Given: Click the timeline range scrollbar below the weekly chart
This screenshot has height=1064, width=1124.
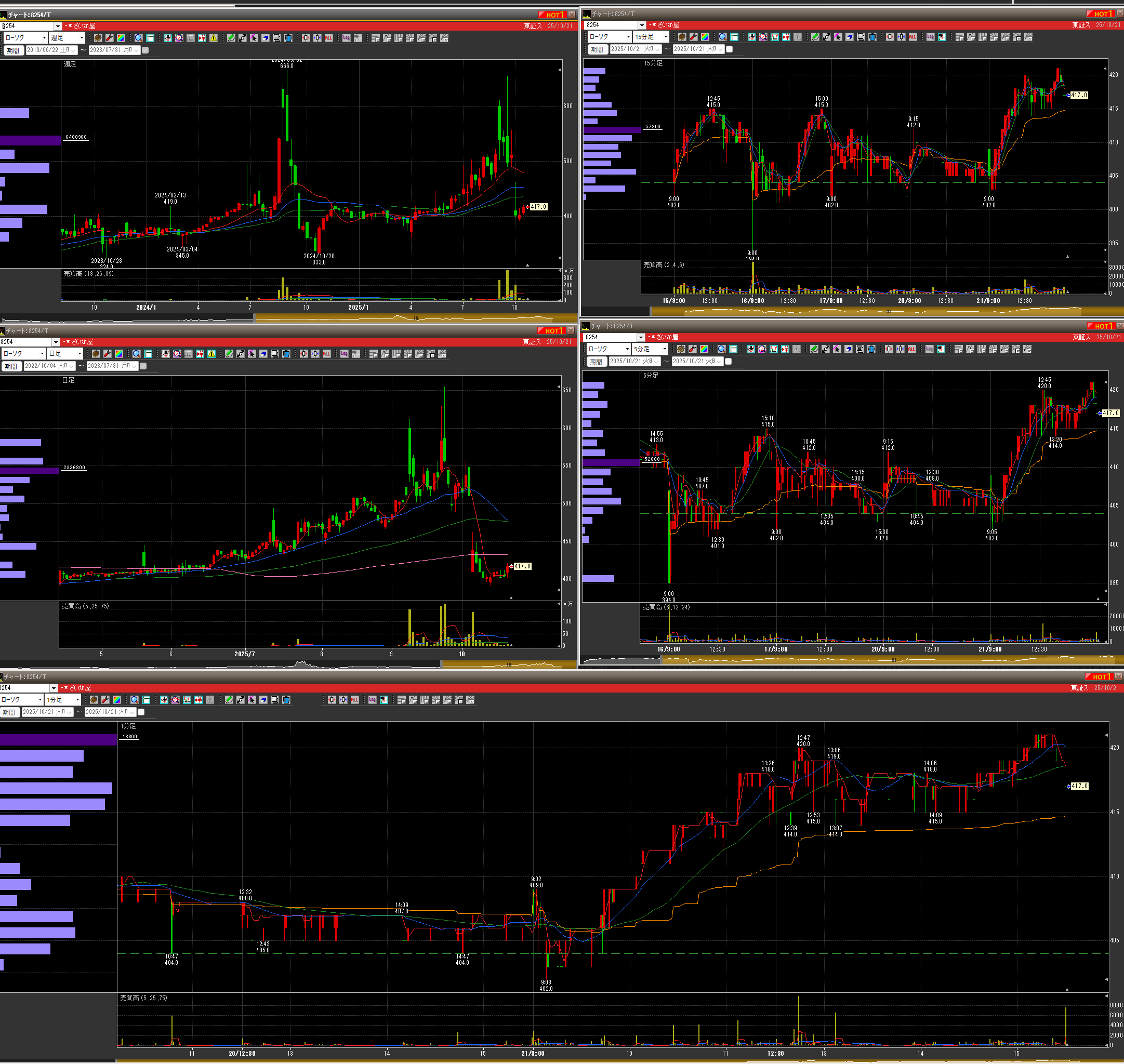Looking at the screenshot, I should click(415, 318).
